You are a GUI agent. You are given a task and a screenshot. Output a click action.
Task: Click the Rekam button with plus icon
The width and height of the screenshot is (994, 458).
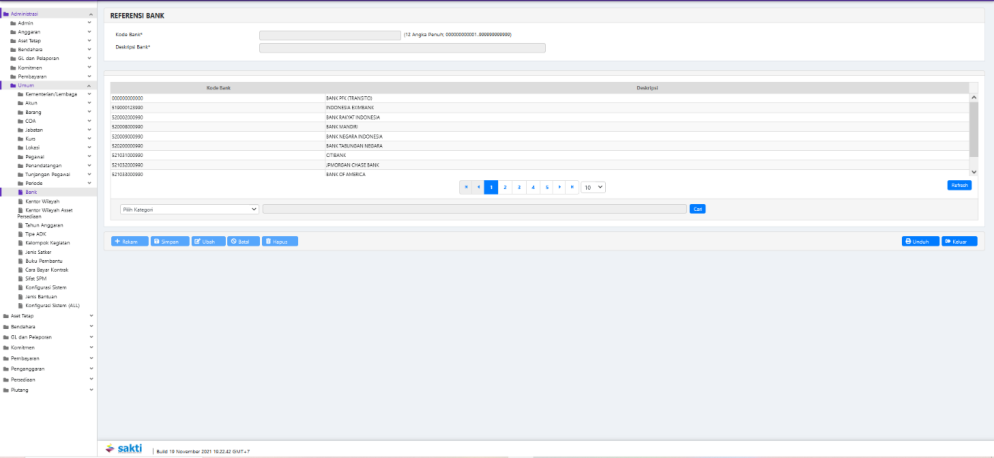coord(127,241)
